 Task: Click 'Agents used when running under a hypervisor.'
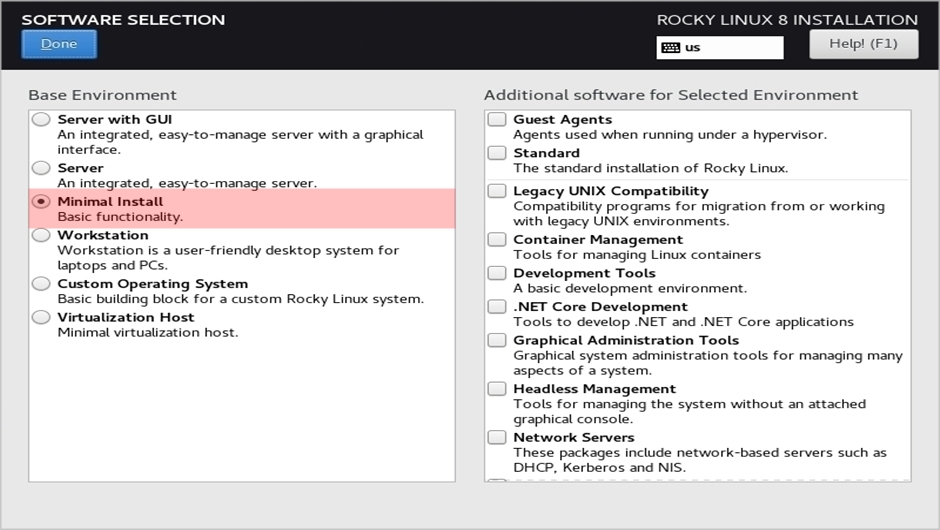(x=670, y=135)
